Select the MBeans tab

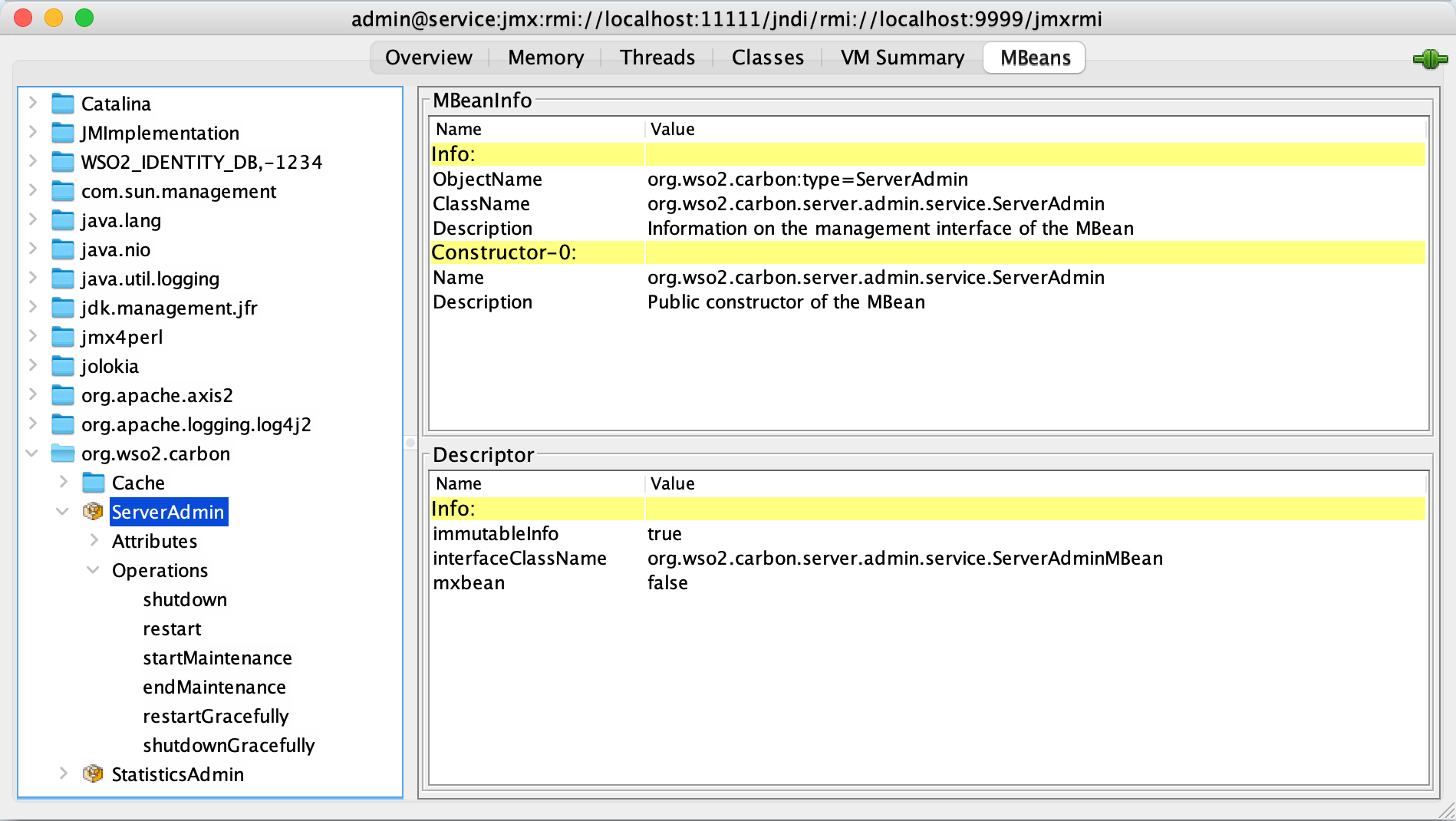[x=1035, y=58]
